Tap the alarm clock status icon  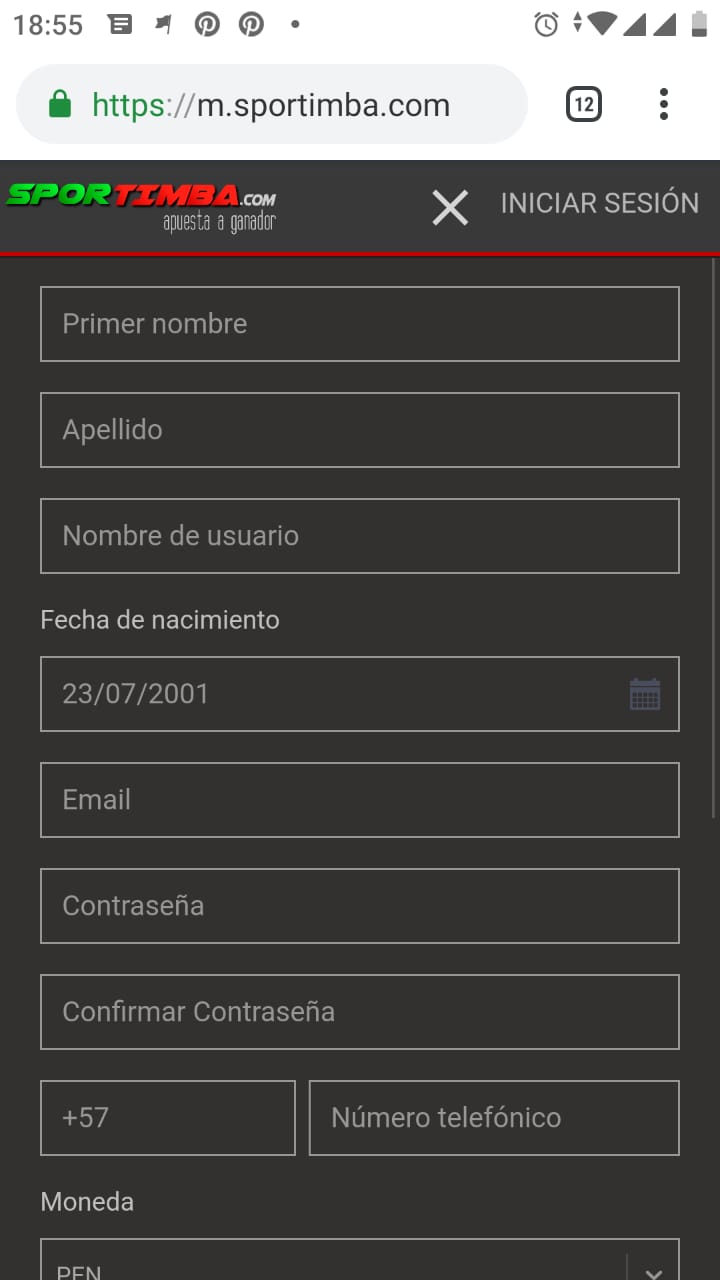pyautogui.click(x=546, y=24)
